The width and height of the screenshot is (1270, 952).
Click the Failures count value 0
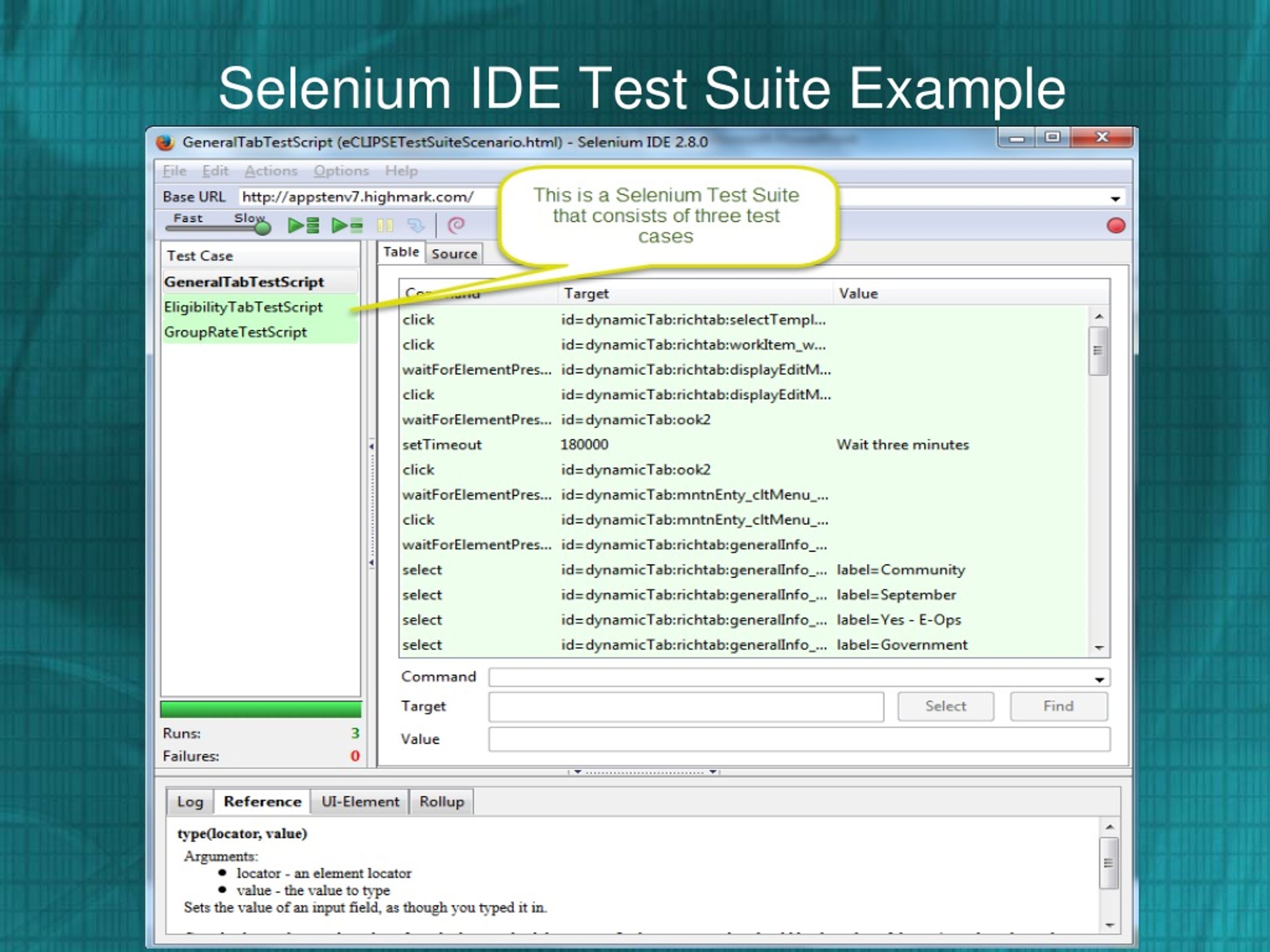click(x=355, y=756)
